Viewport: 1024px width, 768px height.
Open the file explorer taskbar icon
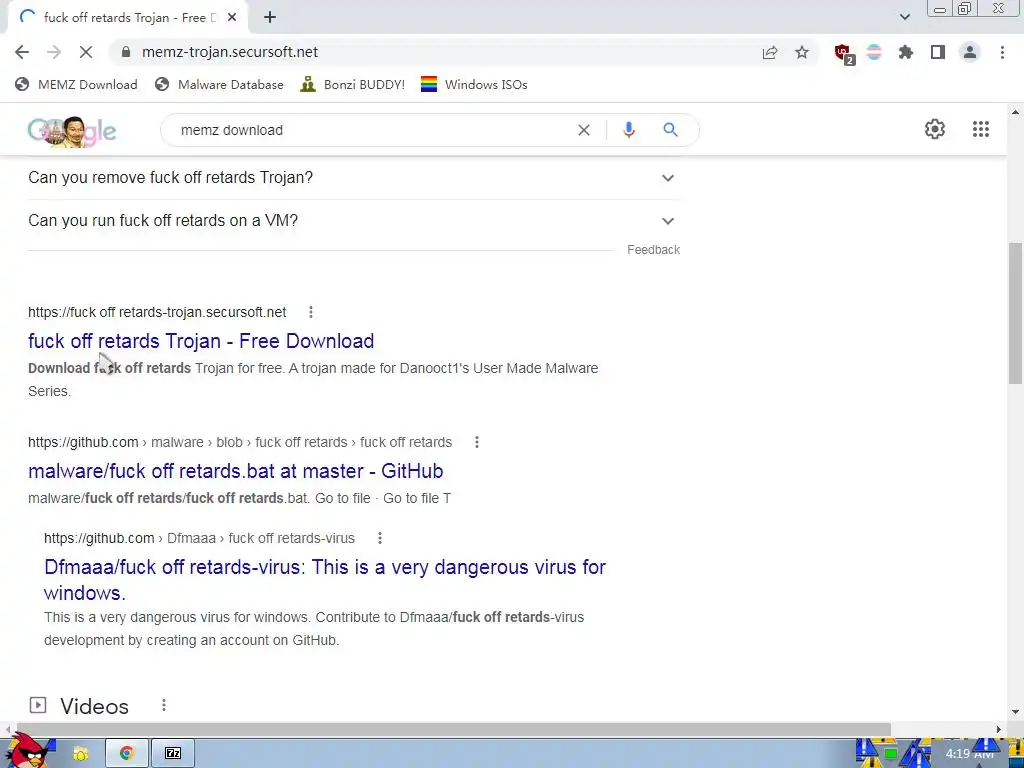(80, 754)
